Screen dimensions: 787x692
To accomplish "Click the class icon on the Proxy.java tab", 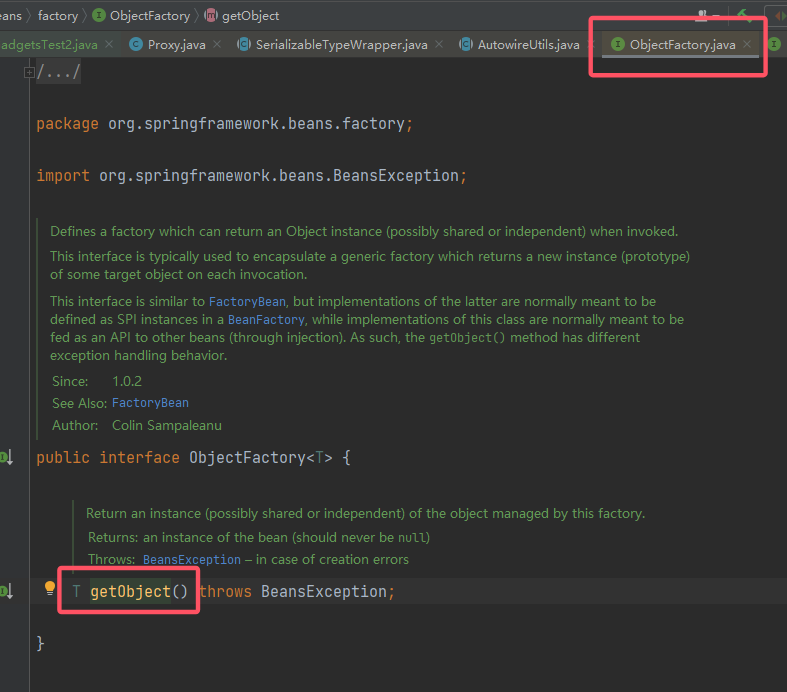I will tap(136, 45).
